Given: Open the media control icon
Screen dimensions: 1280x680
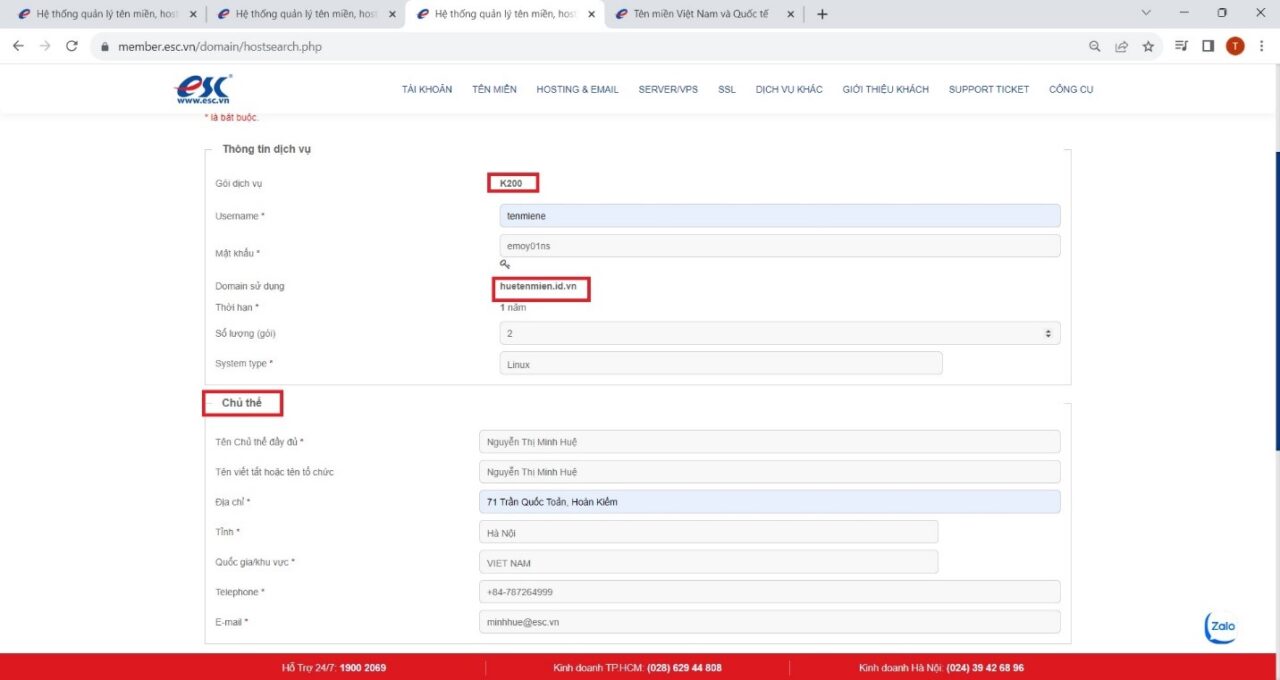Looking at the screenshot, I should click(x=1181, y=46).
